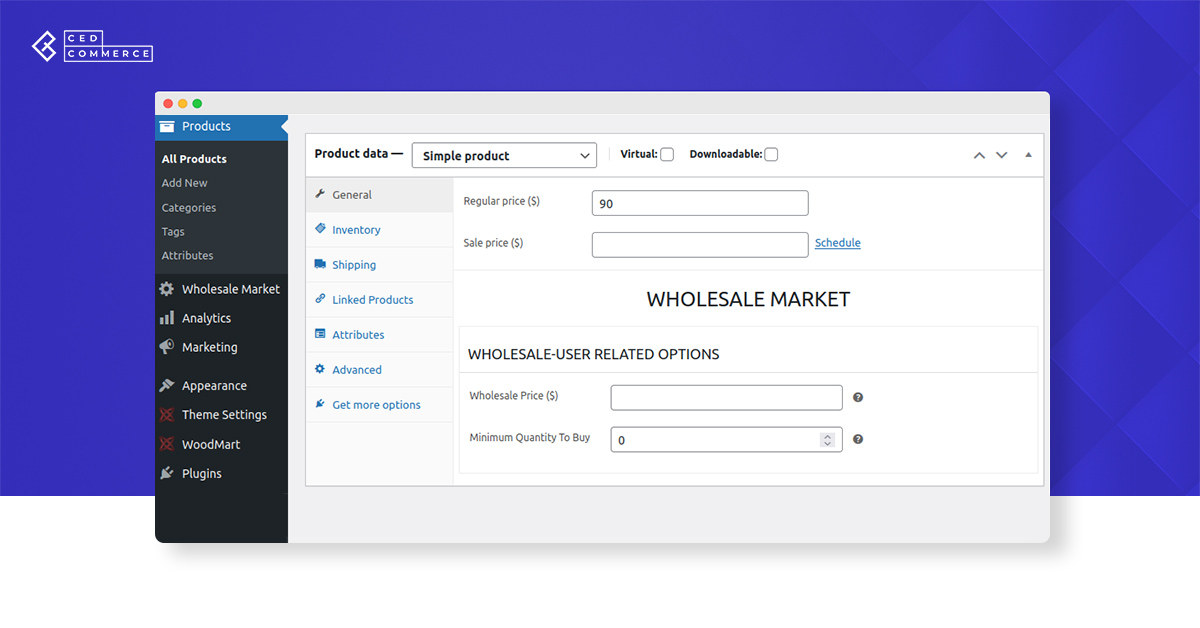Open Analytics sidebar menu
This screenshot has height=628, width=1200.
(221, 318)
